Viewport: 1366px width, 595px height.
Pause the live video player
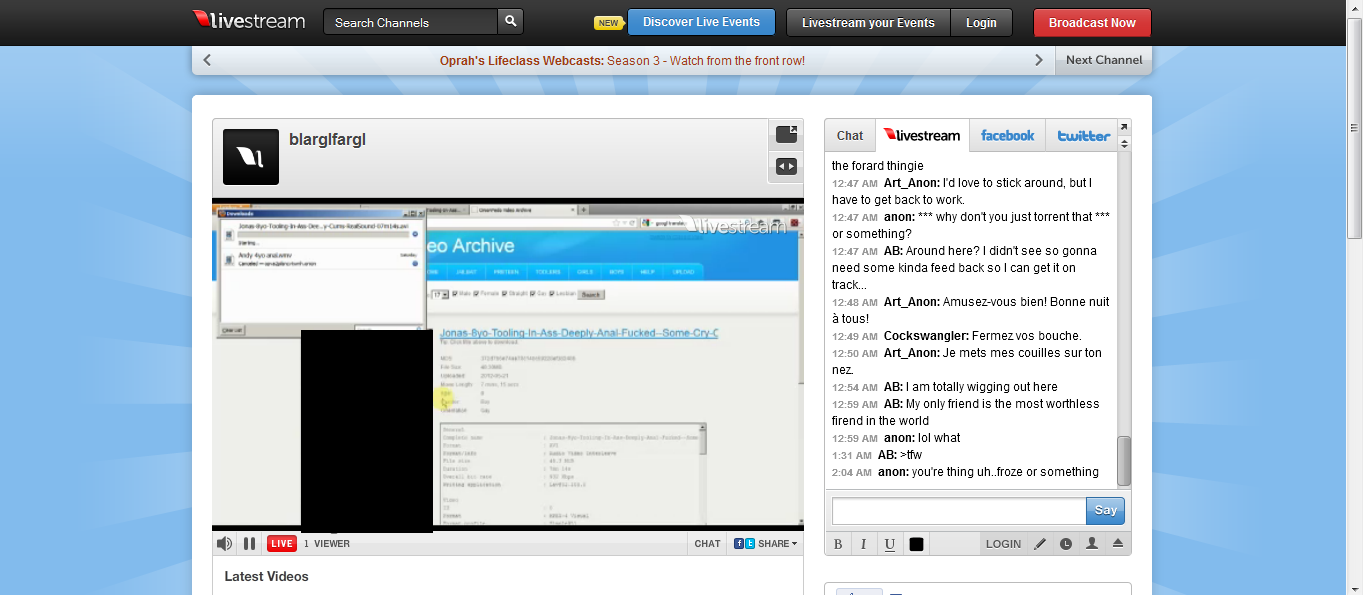pos(249,544)
